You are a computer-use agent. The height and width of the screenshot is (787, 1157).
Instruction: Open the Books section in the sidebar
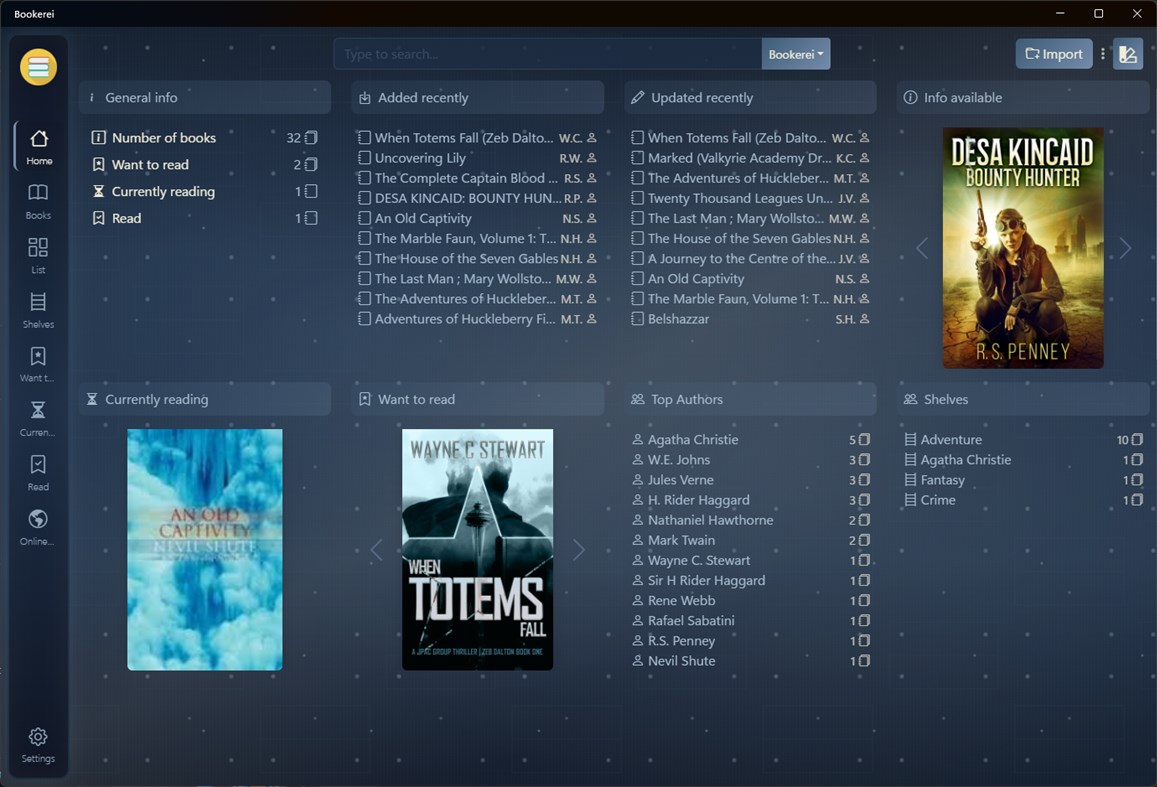tap(37, 199)
